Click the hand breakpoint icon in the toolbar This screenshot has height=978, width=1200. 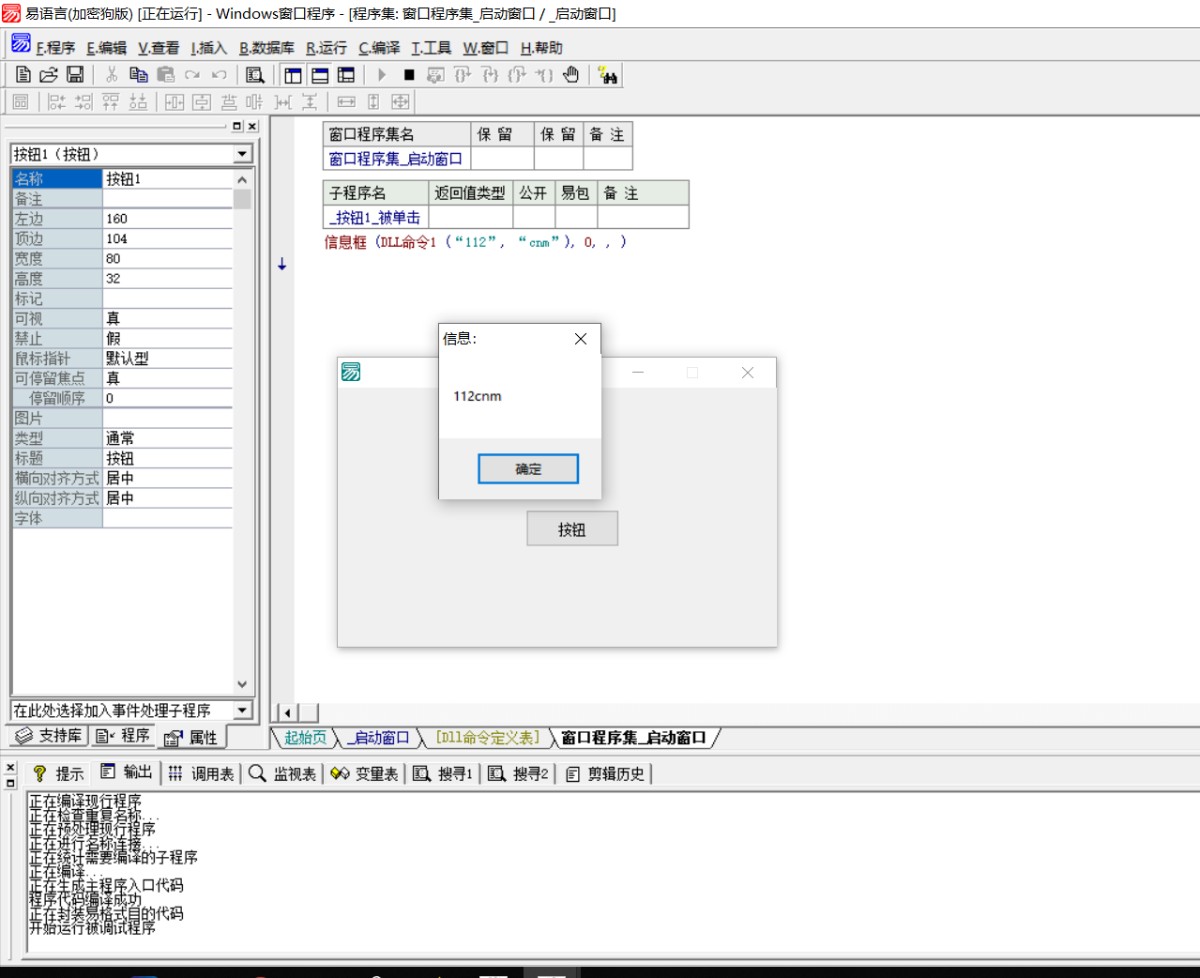point(571,75)
